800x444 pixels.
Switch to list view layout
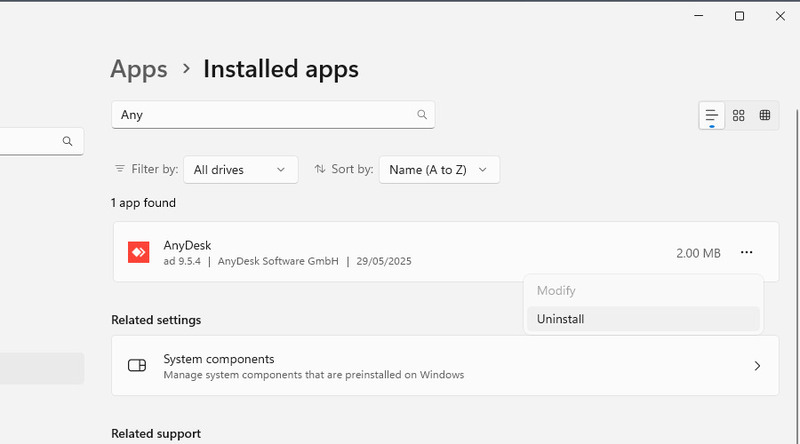click(x=712, y=115)
